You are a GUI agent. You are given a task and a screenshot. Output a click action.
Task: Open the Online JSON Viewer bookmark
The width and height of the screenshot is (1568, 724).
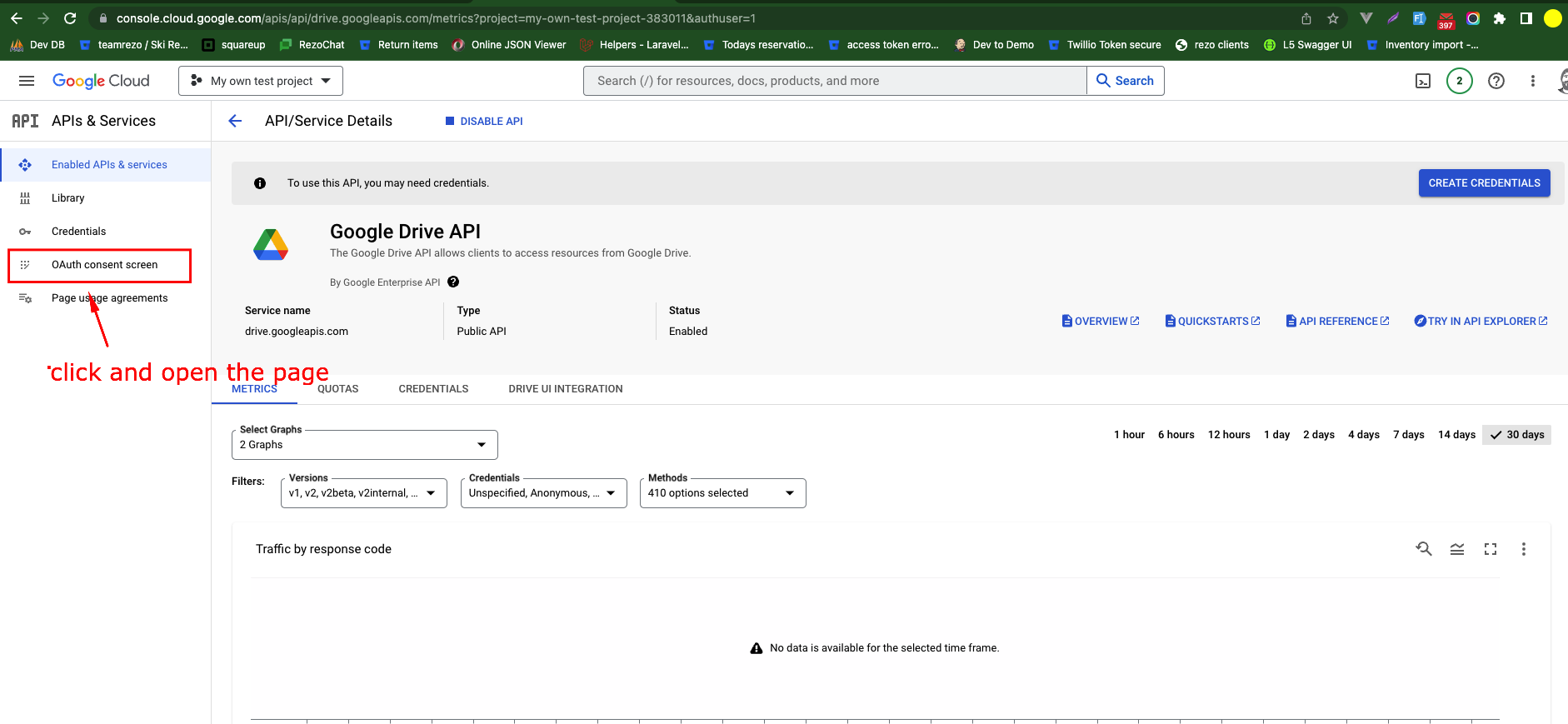pyautogui.click(x=508, y=45)
